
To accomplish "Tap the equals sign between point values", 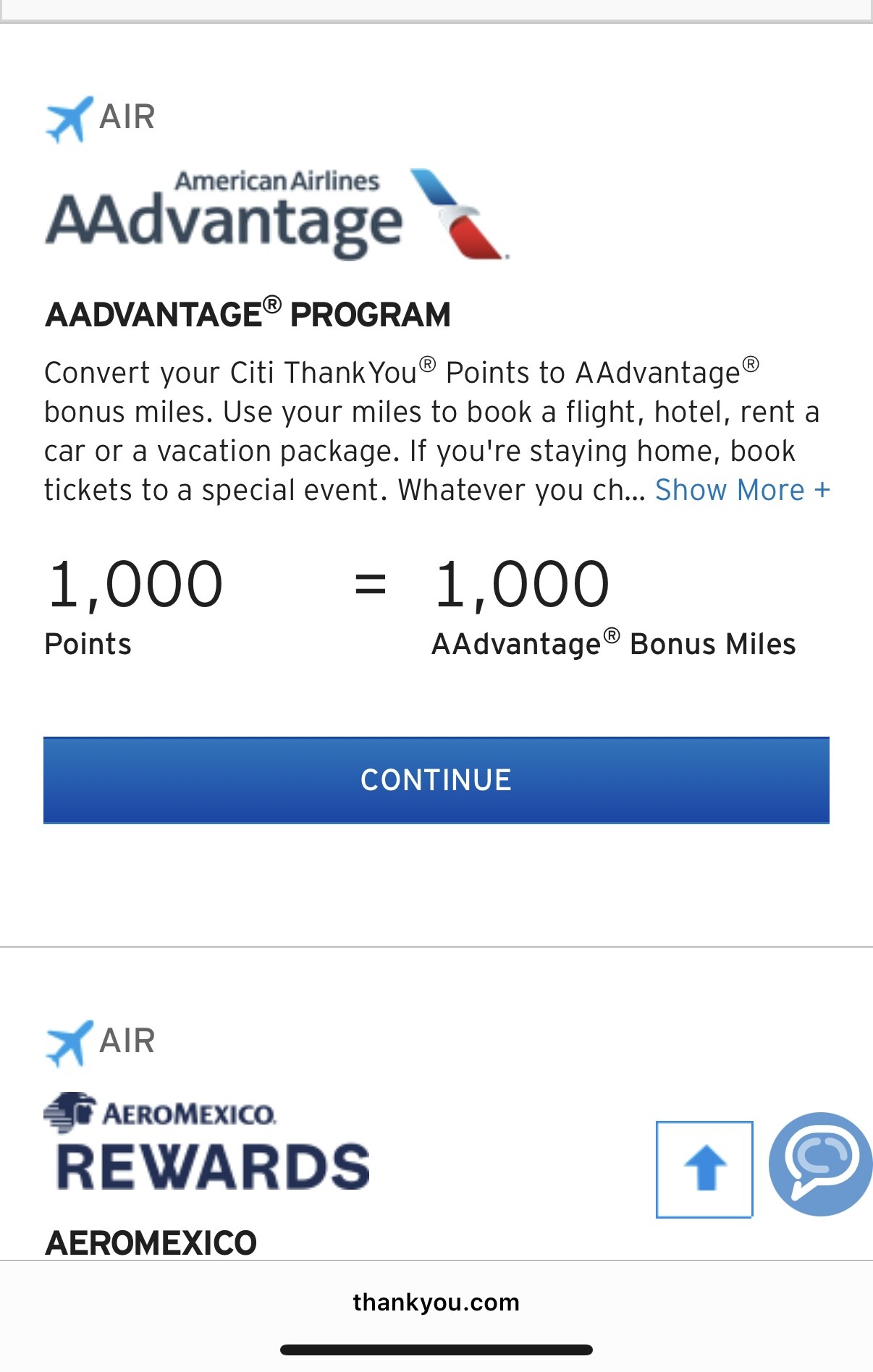I will tap(370, 585).
